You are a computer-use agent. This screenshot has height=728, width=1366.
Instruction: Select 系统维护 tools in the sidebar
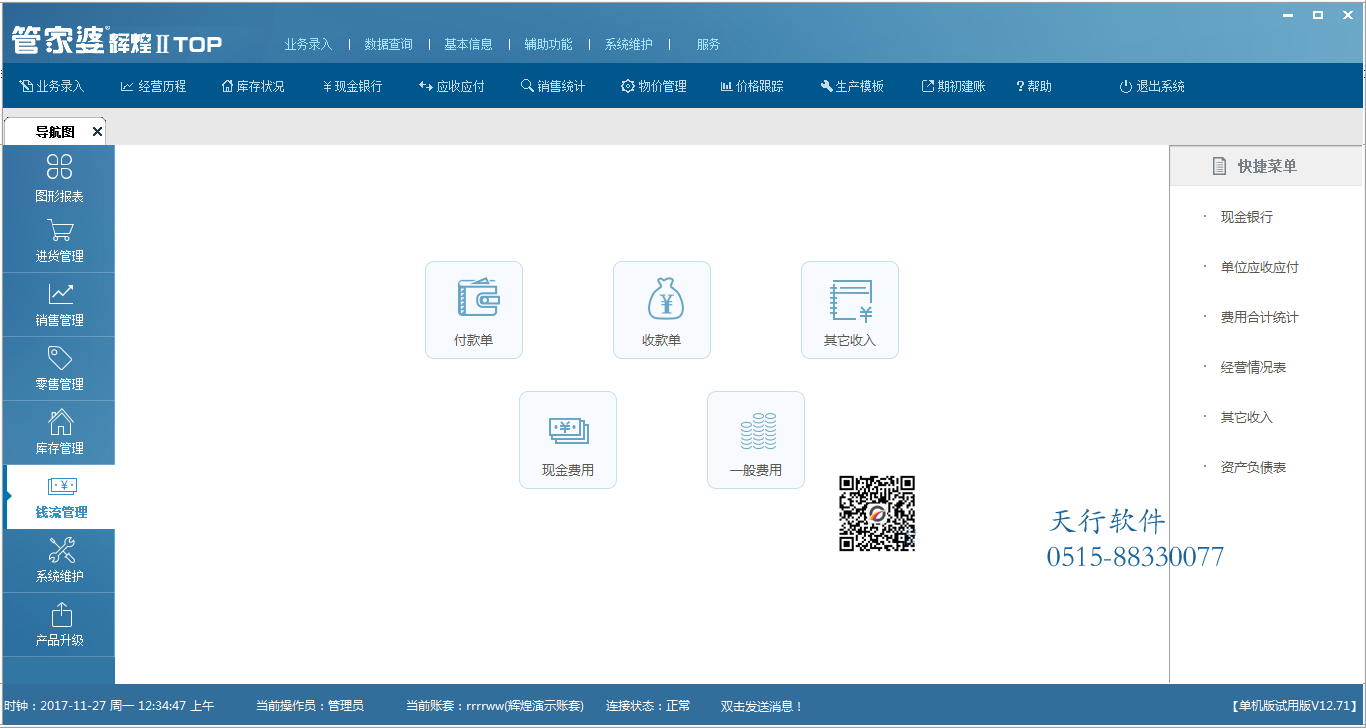(59, 561)
